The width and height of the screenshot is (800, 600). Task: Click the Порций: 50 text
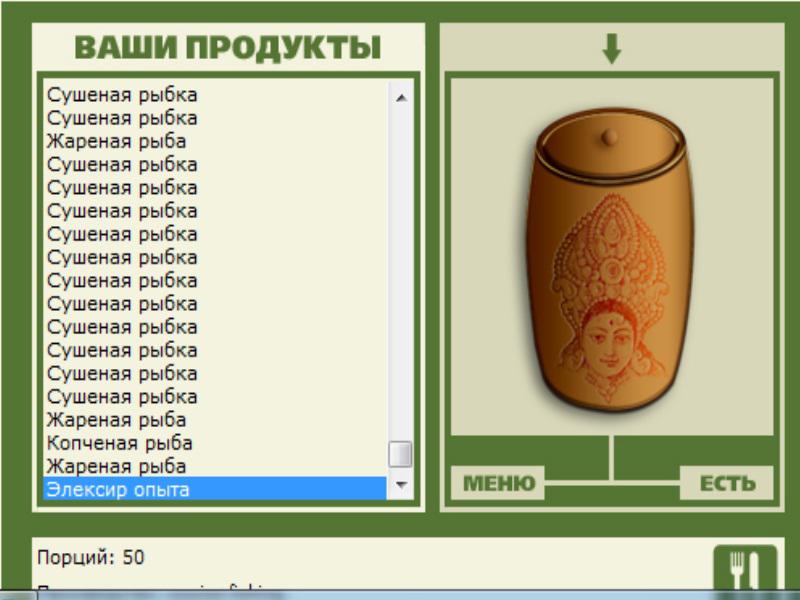(x=91, y=557)
